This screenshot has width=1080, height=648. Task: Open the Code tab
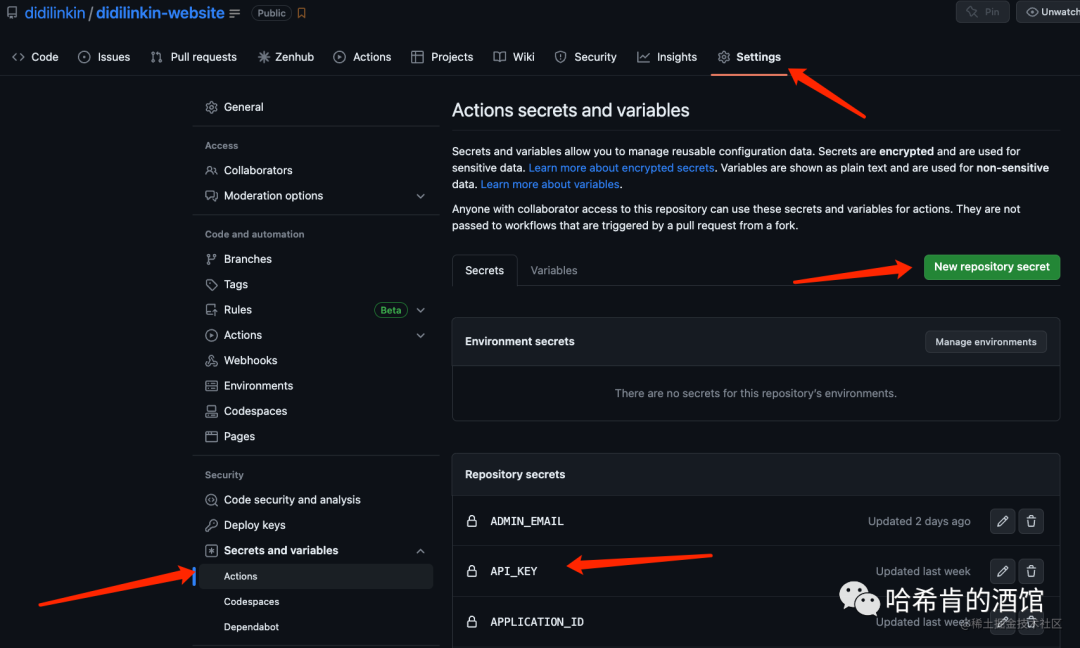point(35,57)
